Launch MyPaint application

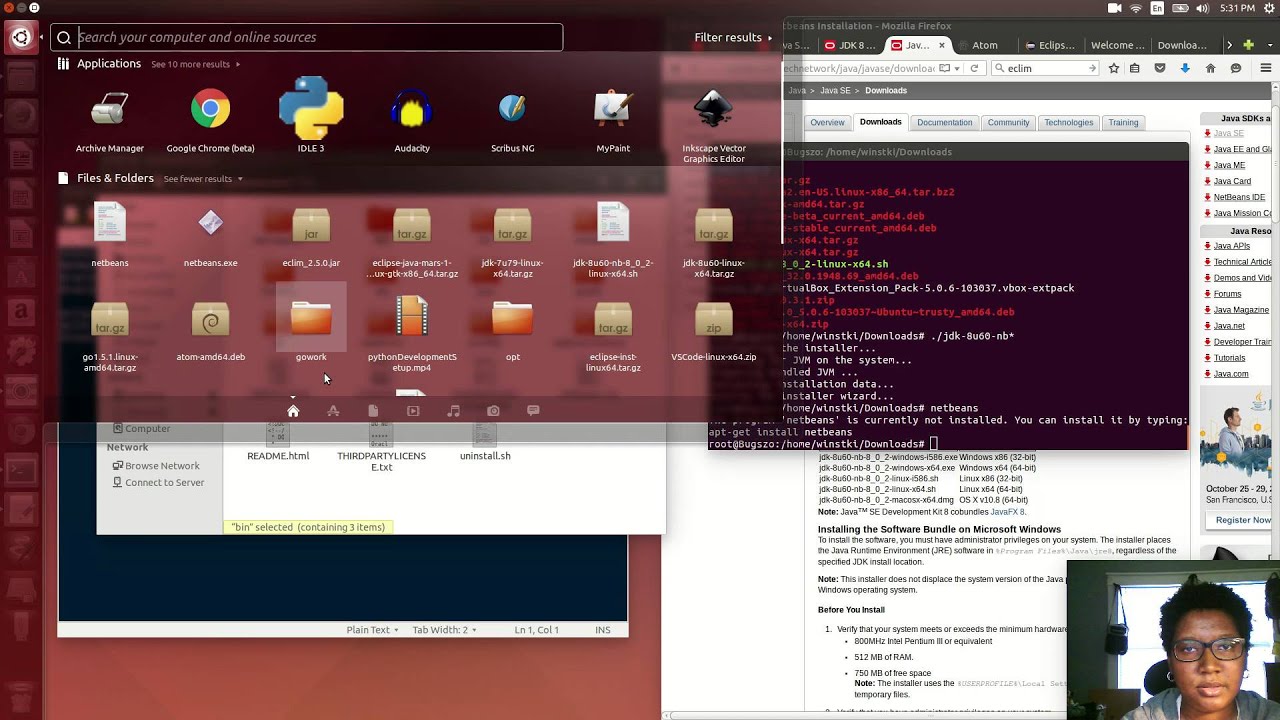[613, 121]
